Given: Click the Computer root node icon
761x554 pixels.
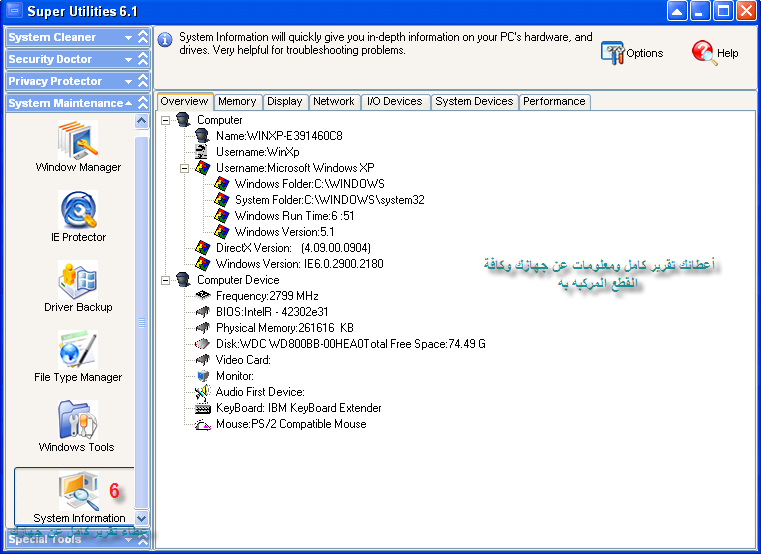Looking at the screenshot, I should (183, 119).
